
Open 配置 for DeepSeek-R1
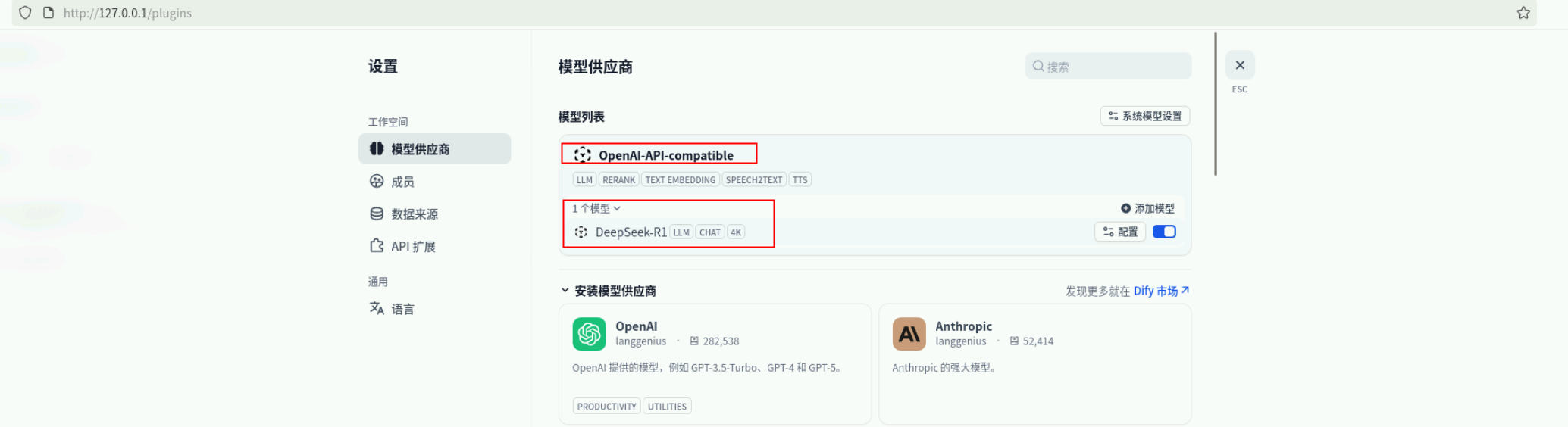coord(1120,232)
